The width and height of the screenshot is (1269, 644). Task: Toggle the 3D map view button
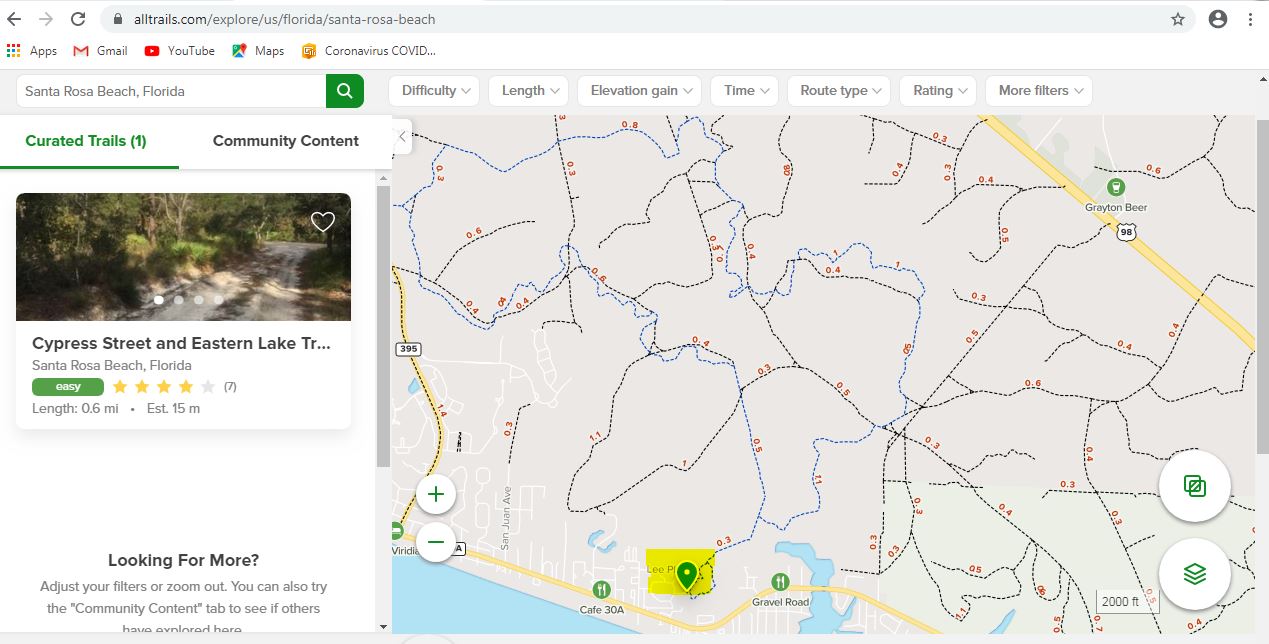(1194, 486)
